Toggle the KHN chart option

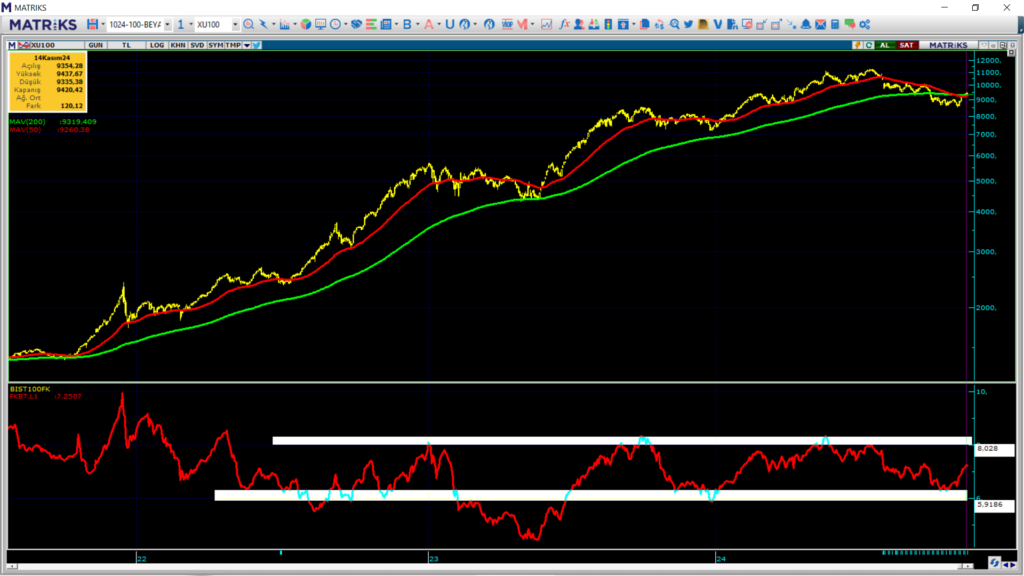tap(177, 45)
